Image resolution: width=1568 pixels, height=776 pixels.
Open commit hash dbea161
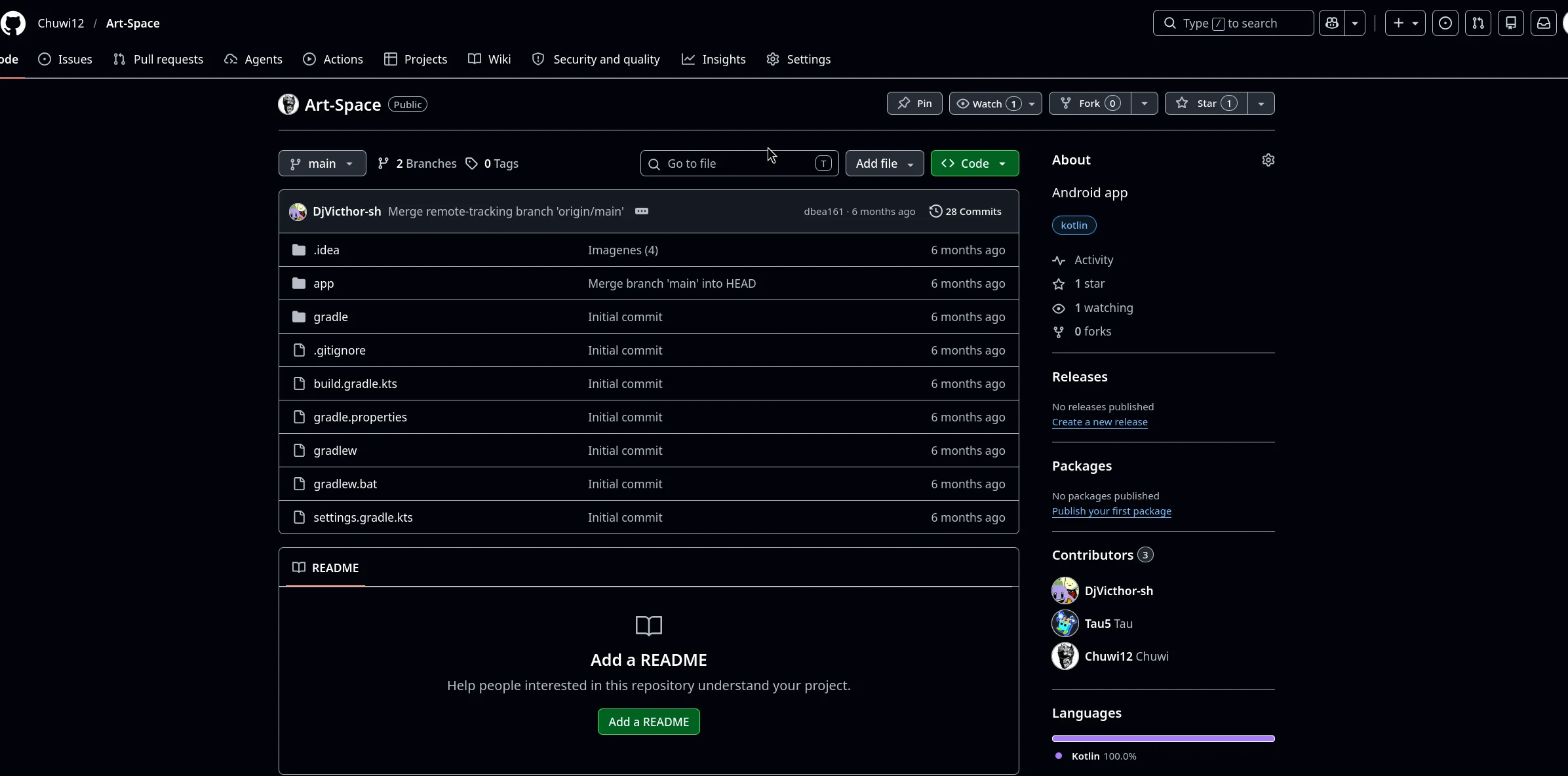point(823,211)
